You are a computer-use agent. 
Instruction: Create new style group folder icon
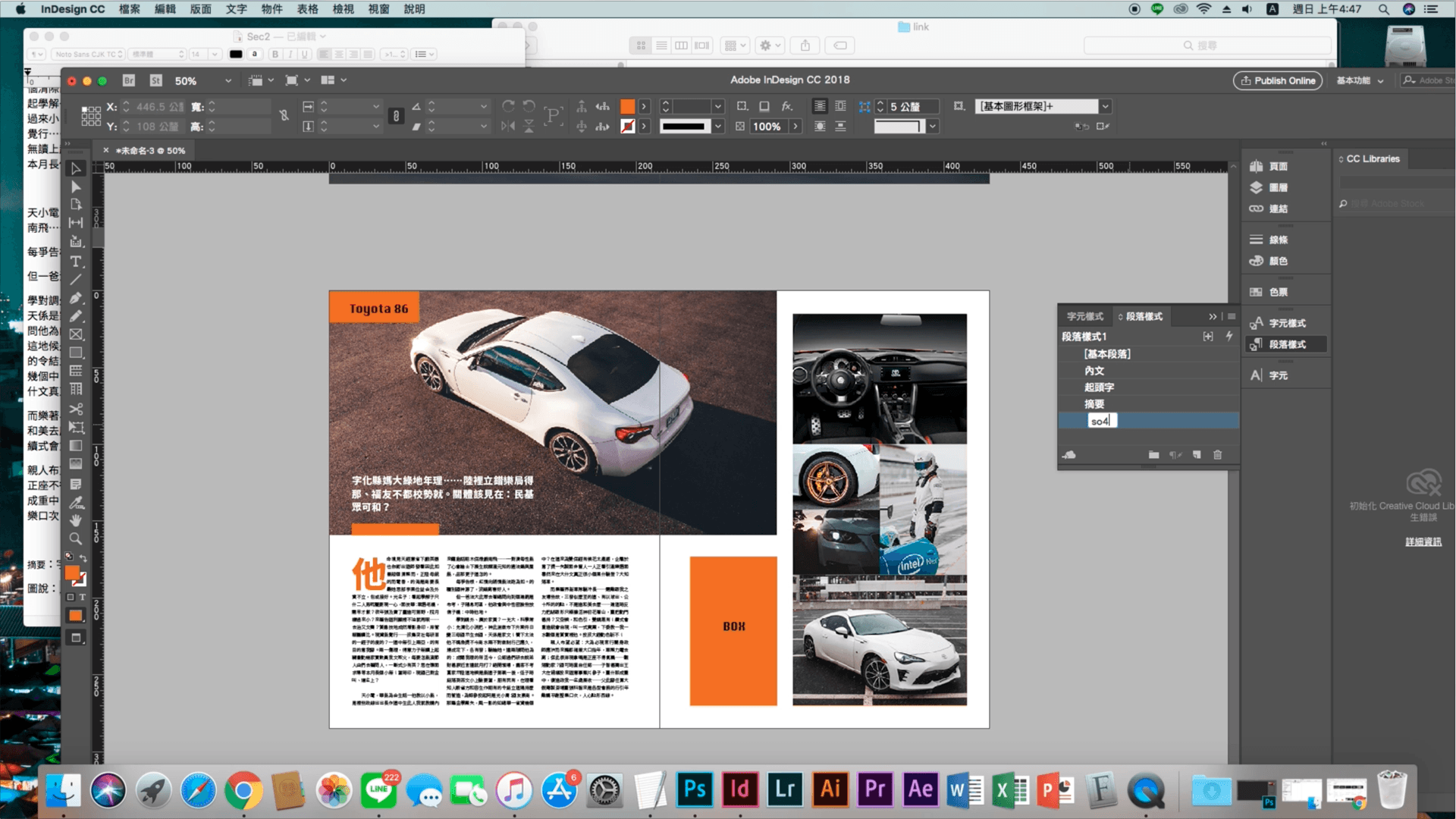(1153, 455)
